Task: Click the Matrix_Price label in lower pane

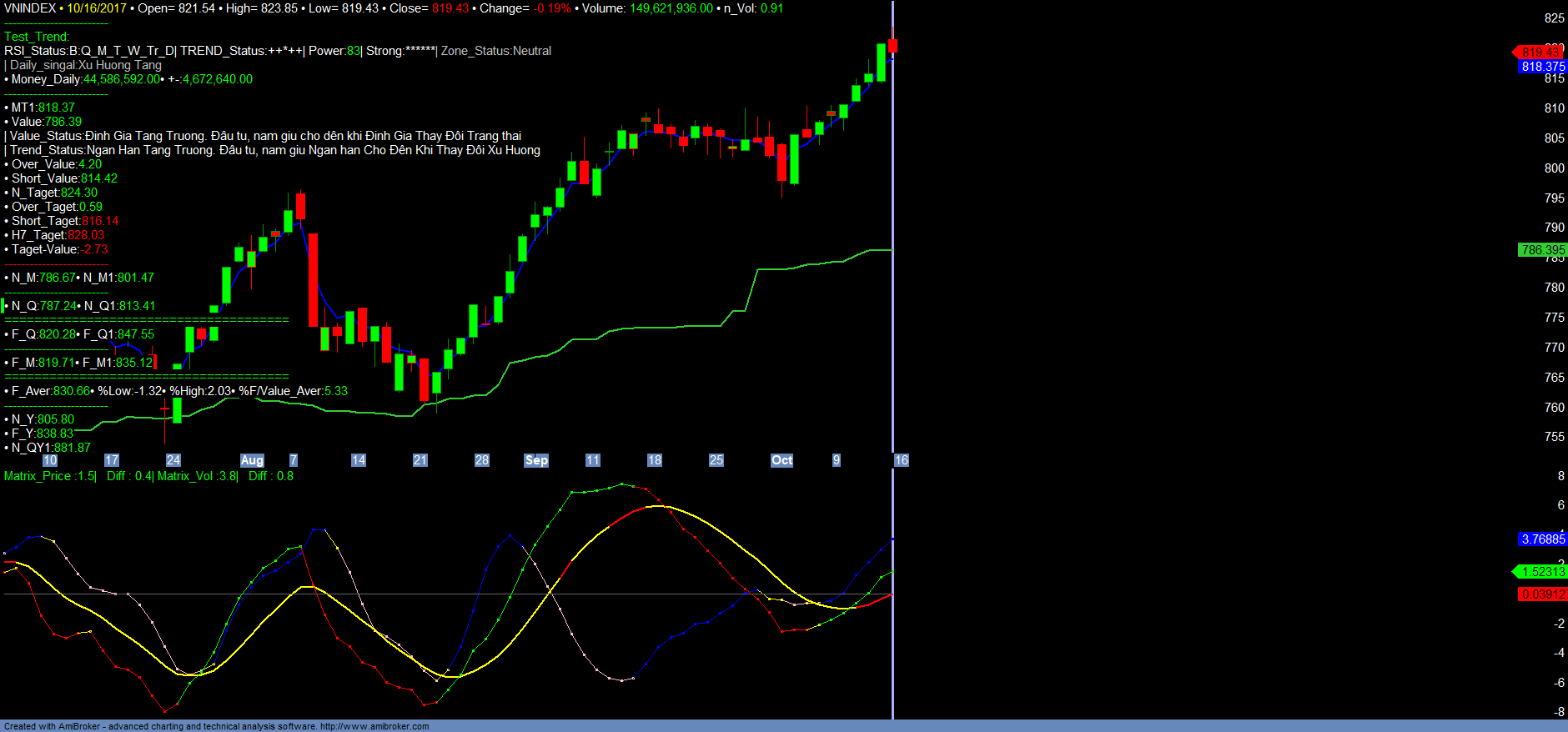Action: (x=38, y=476)
